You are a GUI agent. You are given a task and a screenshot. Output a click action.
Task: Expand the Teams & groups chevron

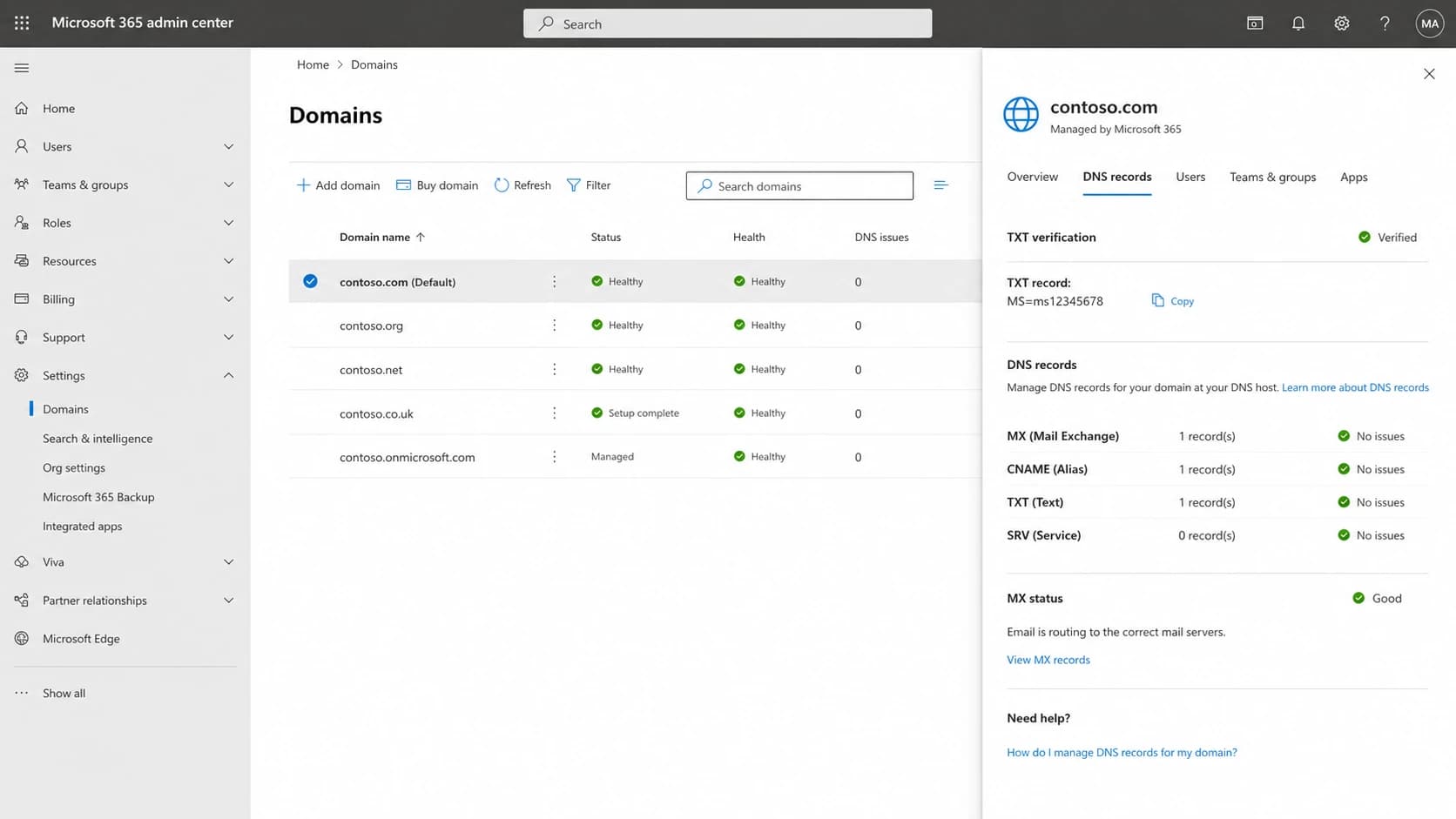click(x=229, y=185)
